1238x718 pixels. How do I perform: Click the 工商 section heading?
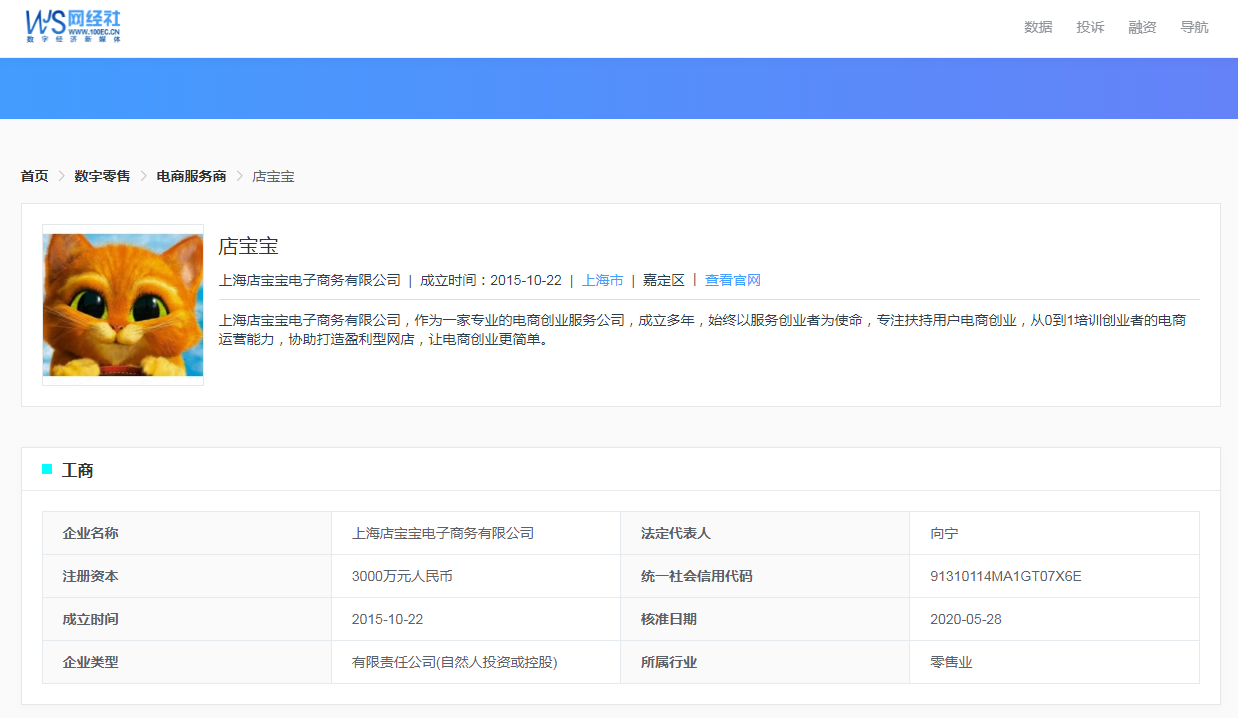point(77,470)
